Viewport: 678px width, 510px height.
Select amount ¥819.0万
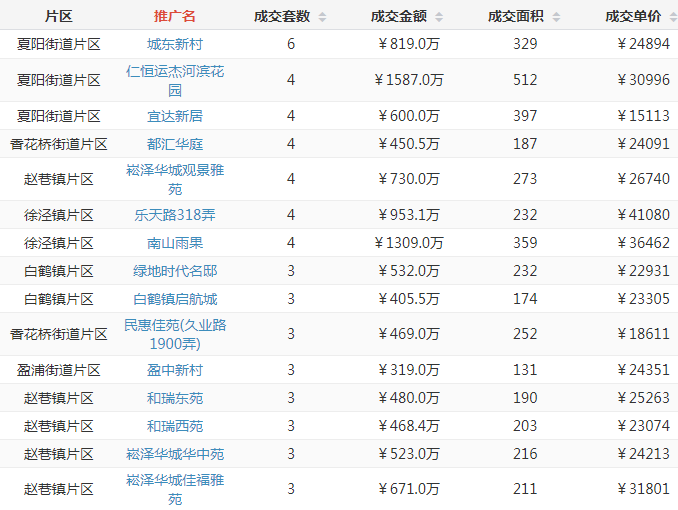click(x=409, y=44)
